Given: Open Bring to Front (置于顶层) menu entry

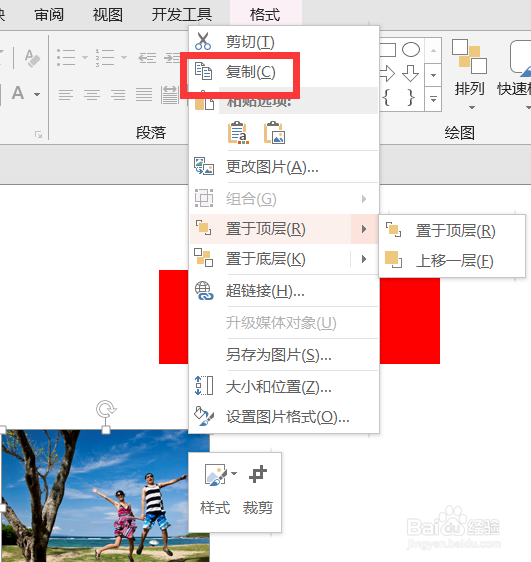Looking at the screenshot, I should [x=271, y=229].
